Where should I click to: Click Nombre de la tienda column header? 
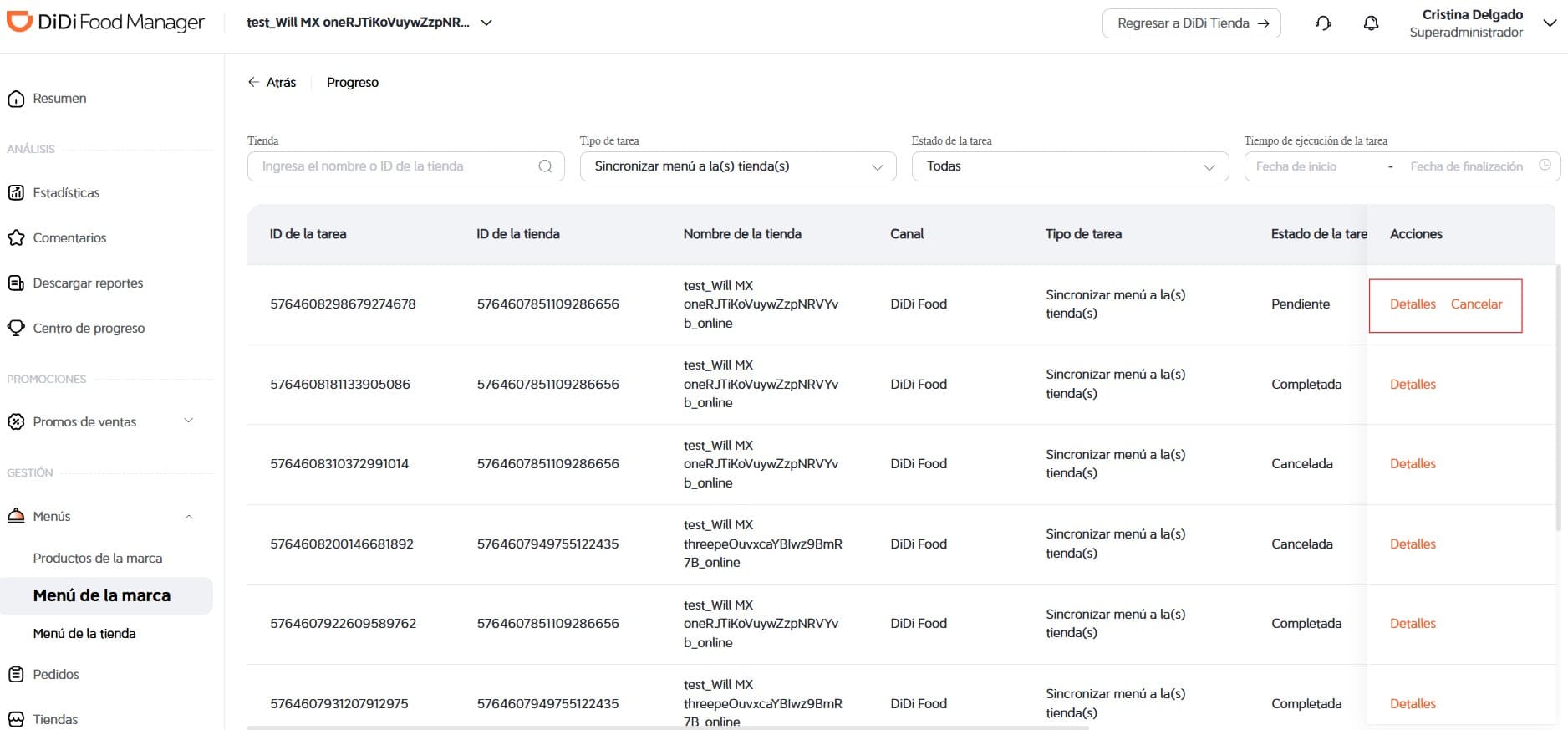point(742,234)
